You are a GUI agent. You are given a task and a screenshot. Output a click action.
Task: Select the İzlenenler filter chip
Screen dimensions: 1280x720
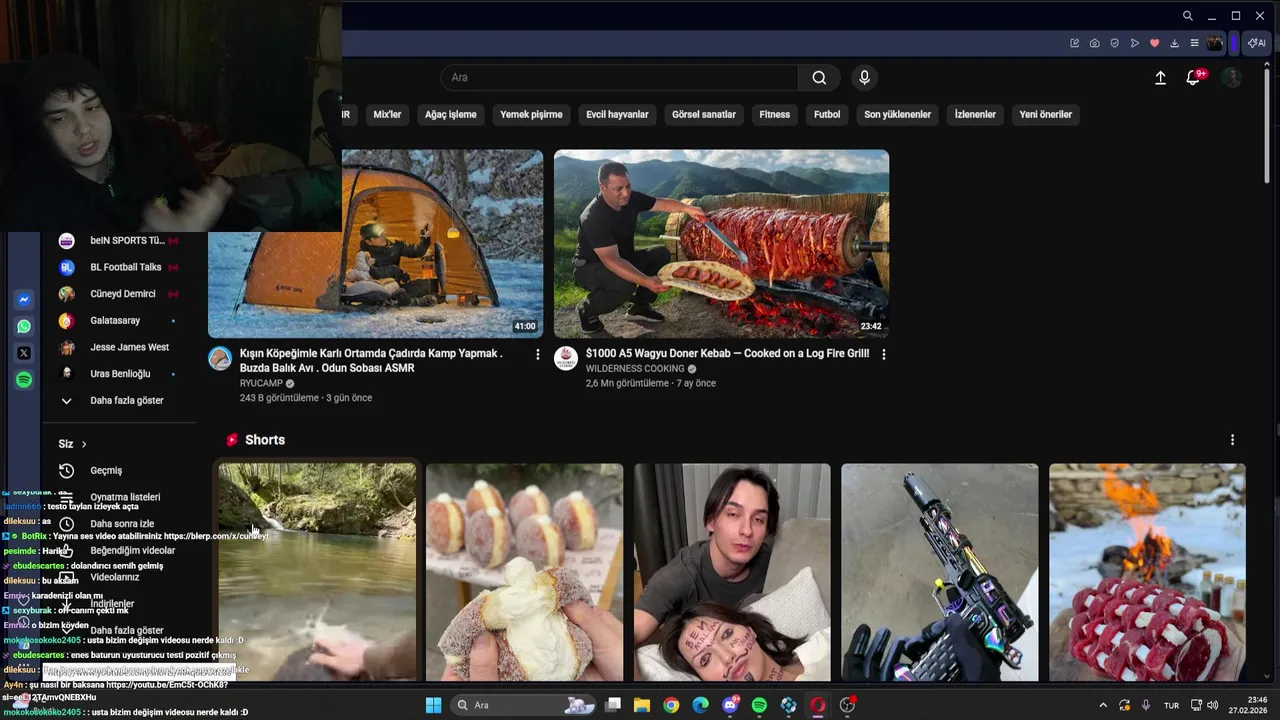pos(975,115)
